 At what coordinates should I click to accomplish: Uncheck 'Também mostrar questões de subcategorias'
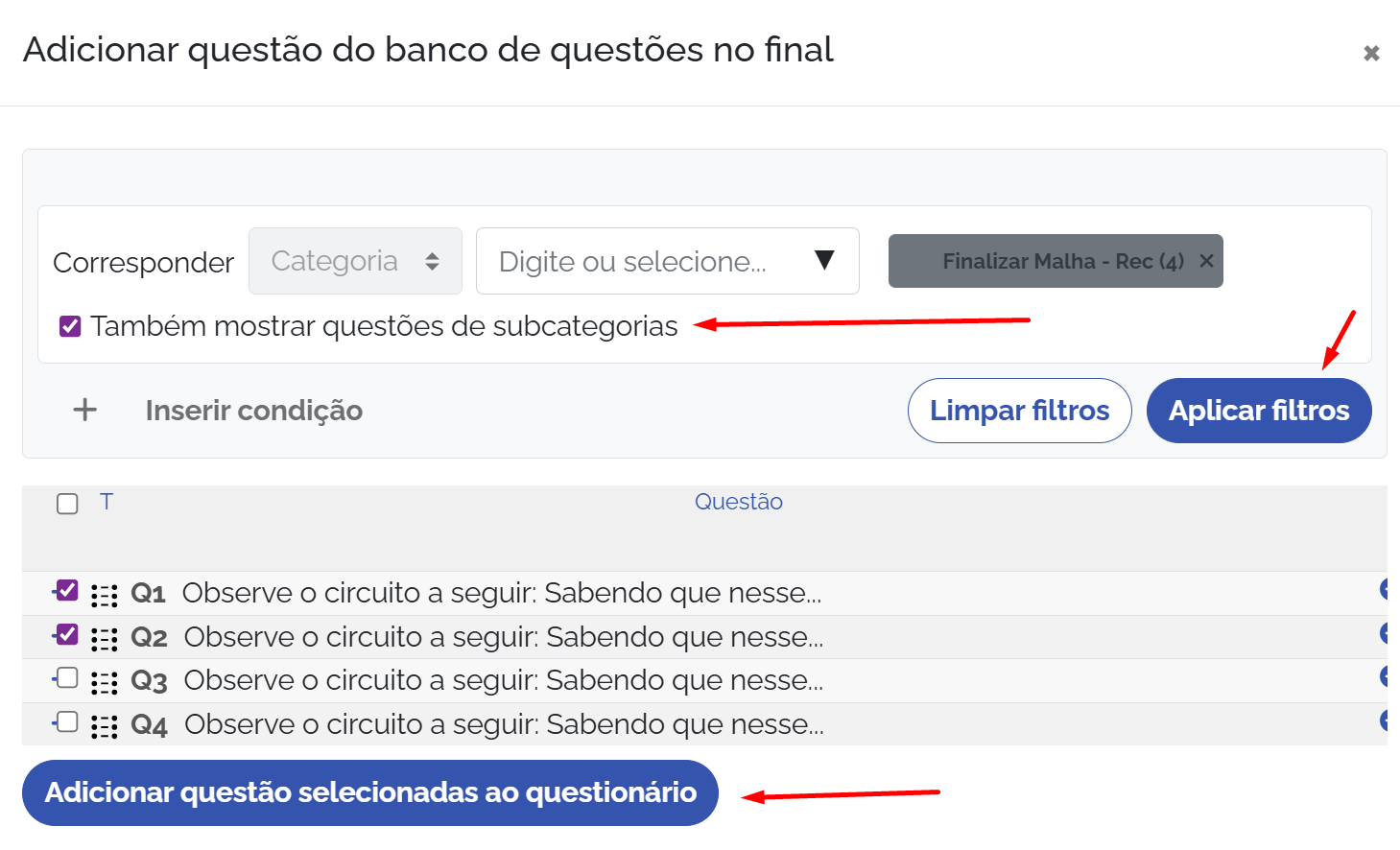(x=70, y=327)
